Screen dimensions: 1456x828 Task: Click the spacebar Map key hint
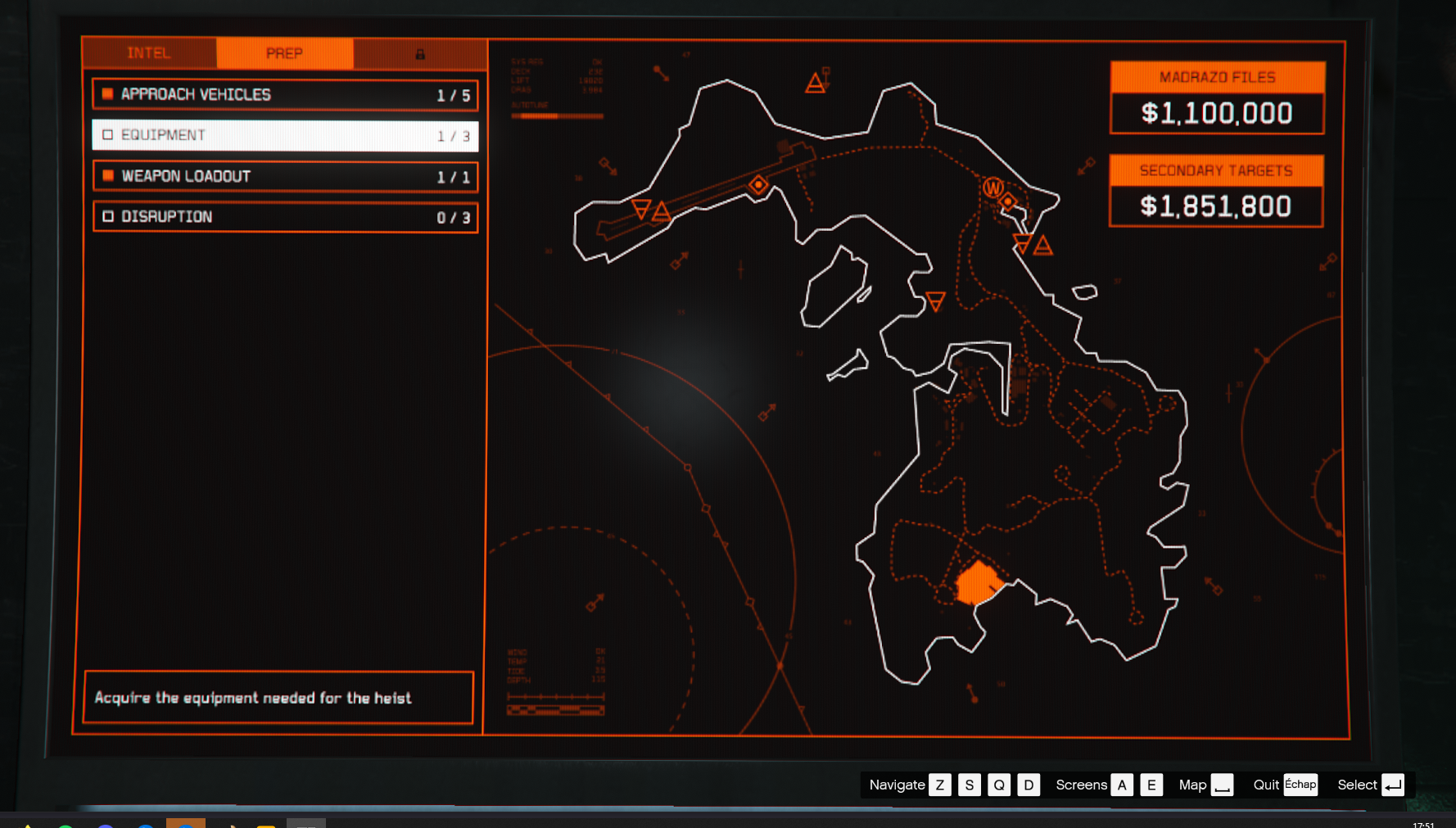coord(1223,785)
